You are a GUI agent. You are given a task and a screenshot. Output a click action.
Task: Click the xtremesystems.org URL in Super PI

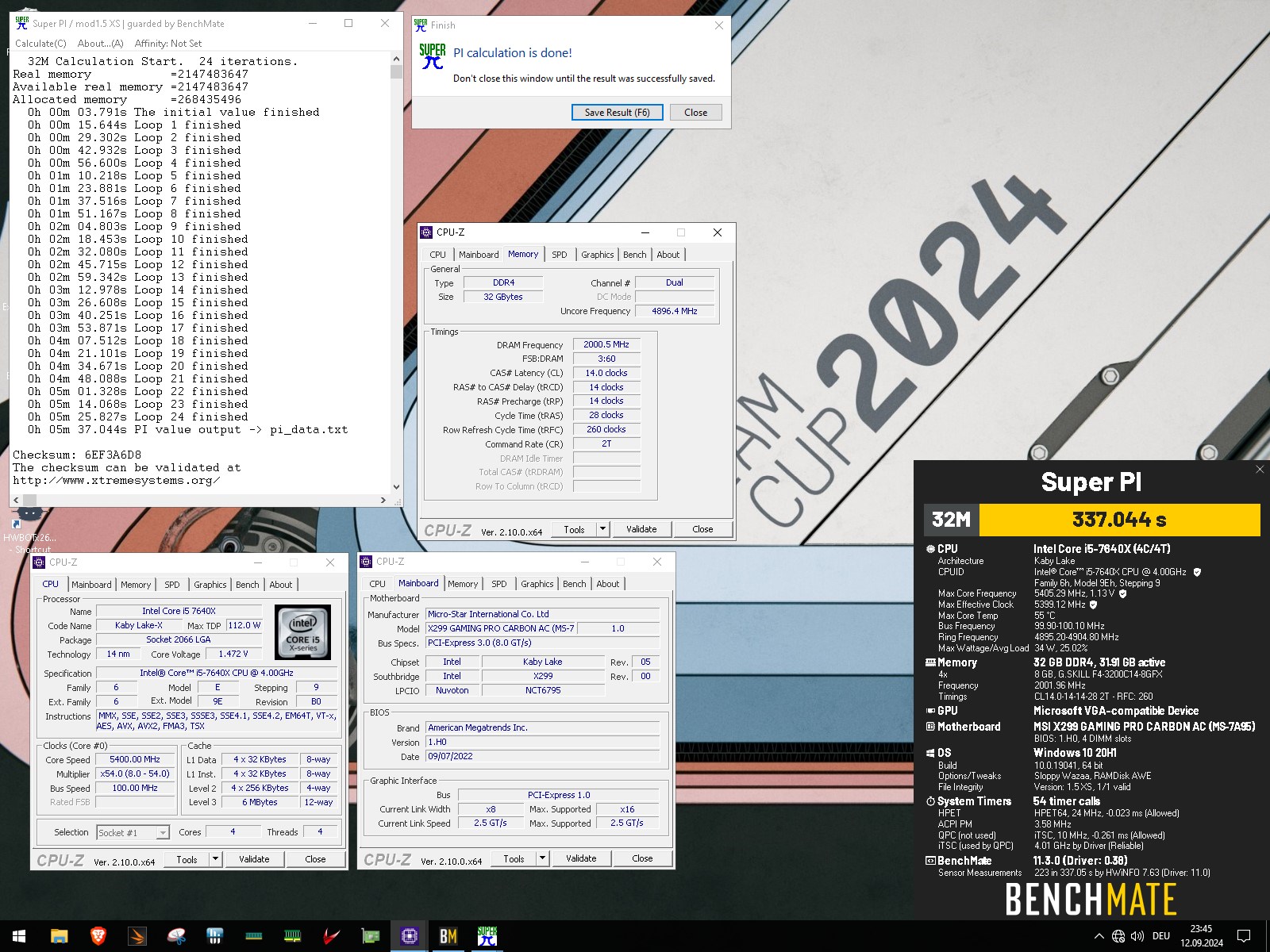[x=117, y=480]
